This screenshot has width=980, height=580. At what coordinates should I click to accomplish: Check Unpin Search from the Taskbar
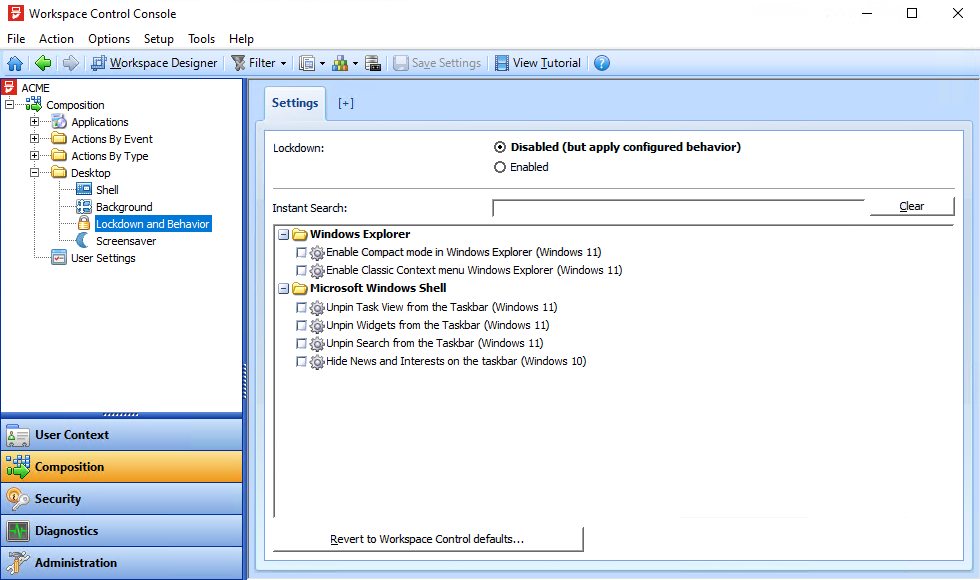[x=301, y=344]
